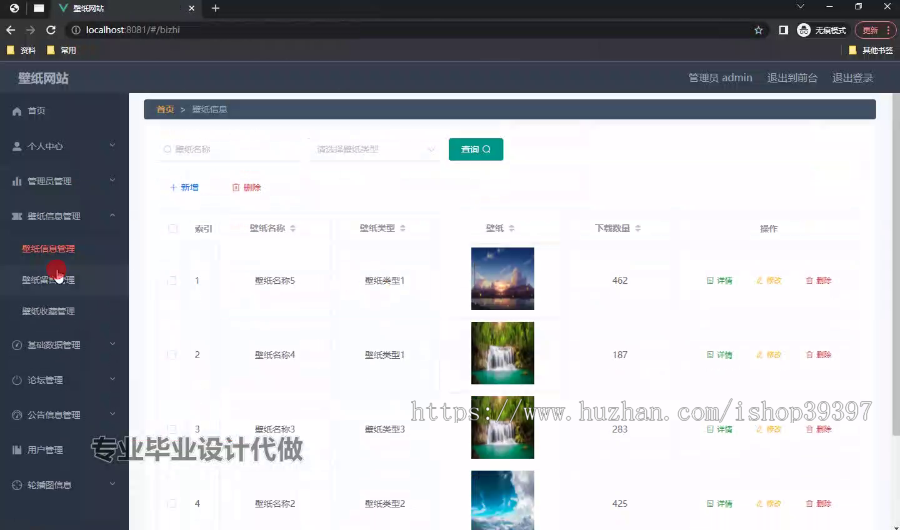Click 首页 in the breadcrumb
The image size is (900, 530).
(165, 109)
